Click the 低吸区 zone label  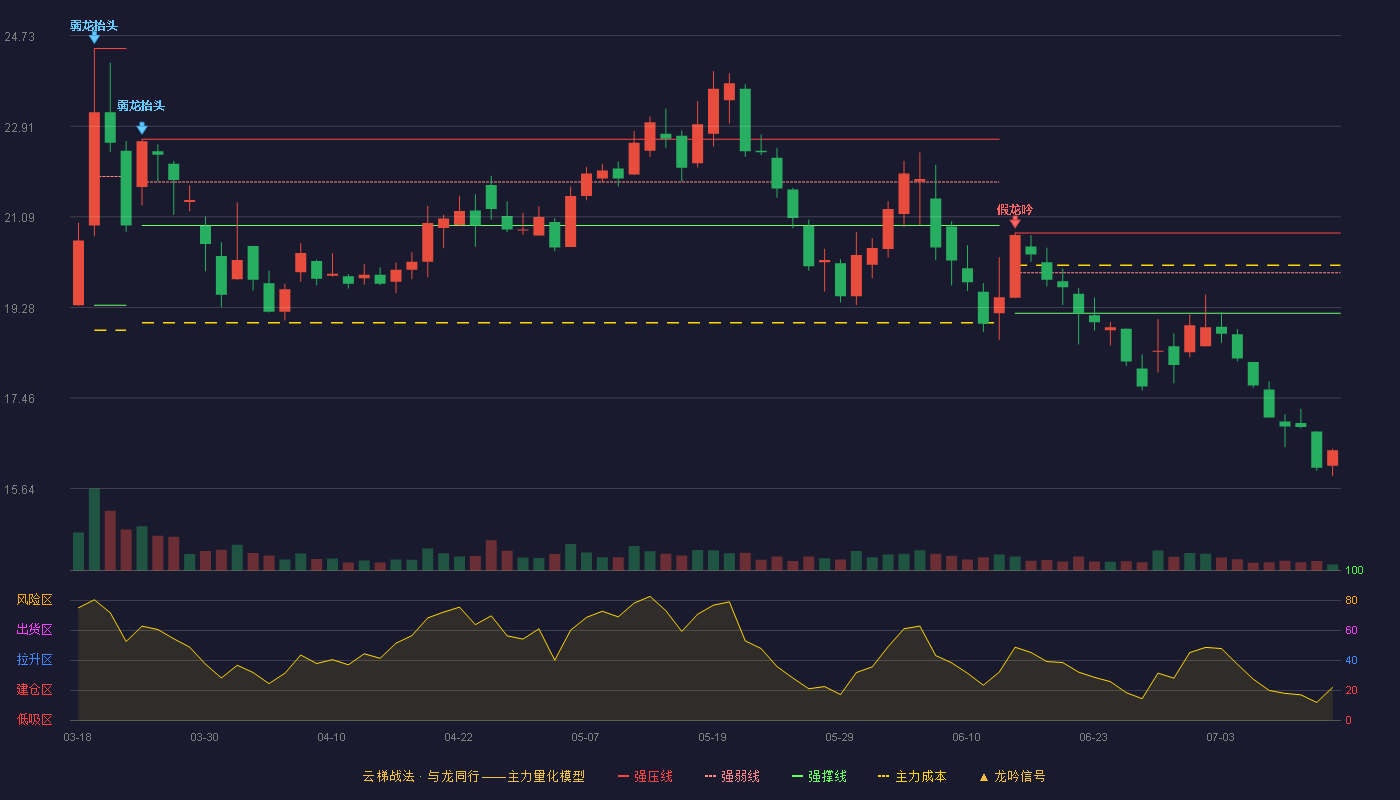coord(34,720)
